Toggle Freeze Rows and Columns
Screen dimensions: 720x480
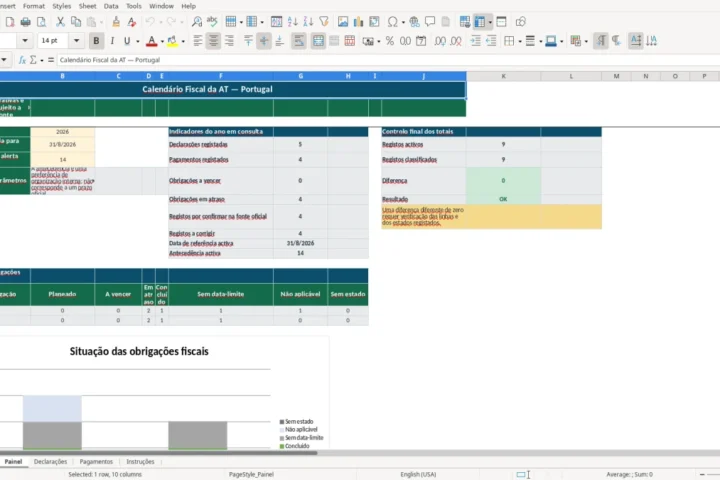coord(479,22)
